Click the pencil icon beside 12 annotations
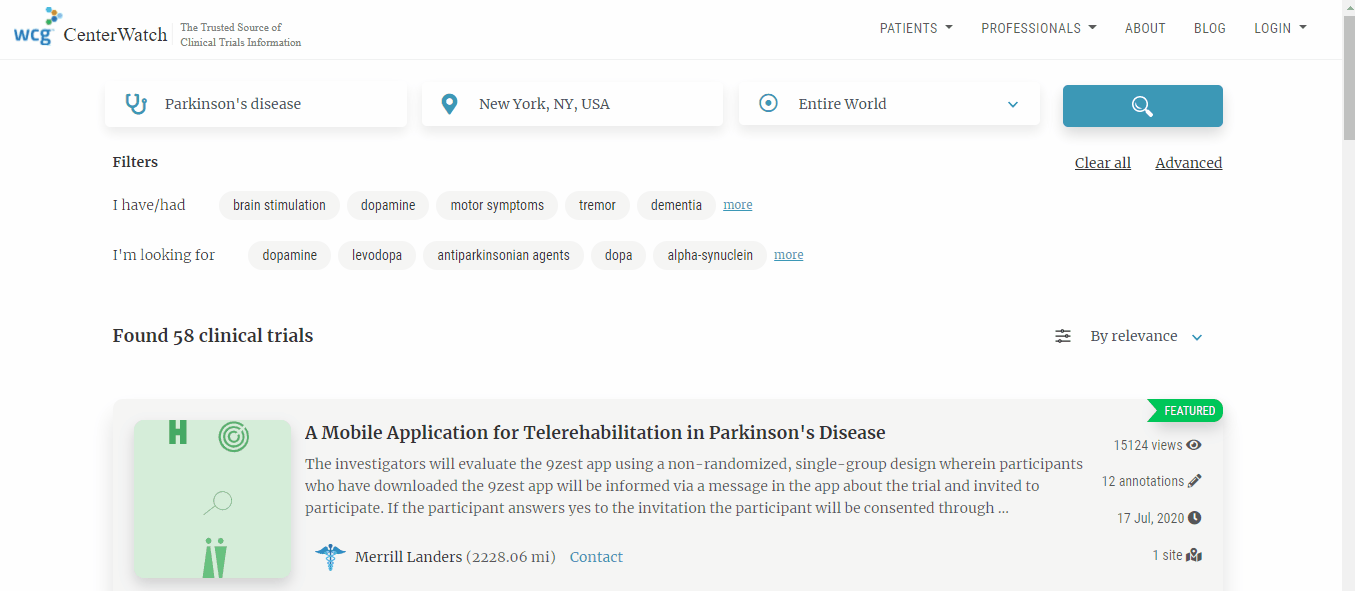This screenshot has height=591, width=1355. tap(1194, 481)
